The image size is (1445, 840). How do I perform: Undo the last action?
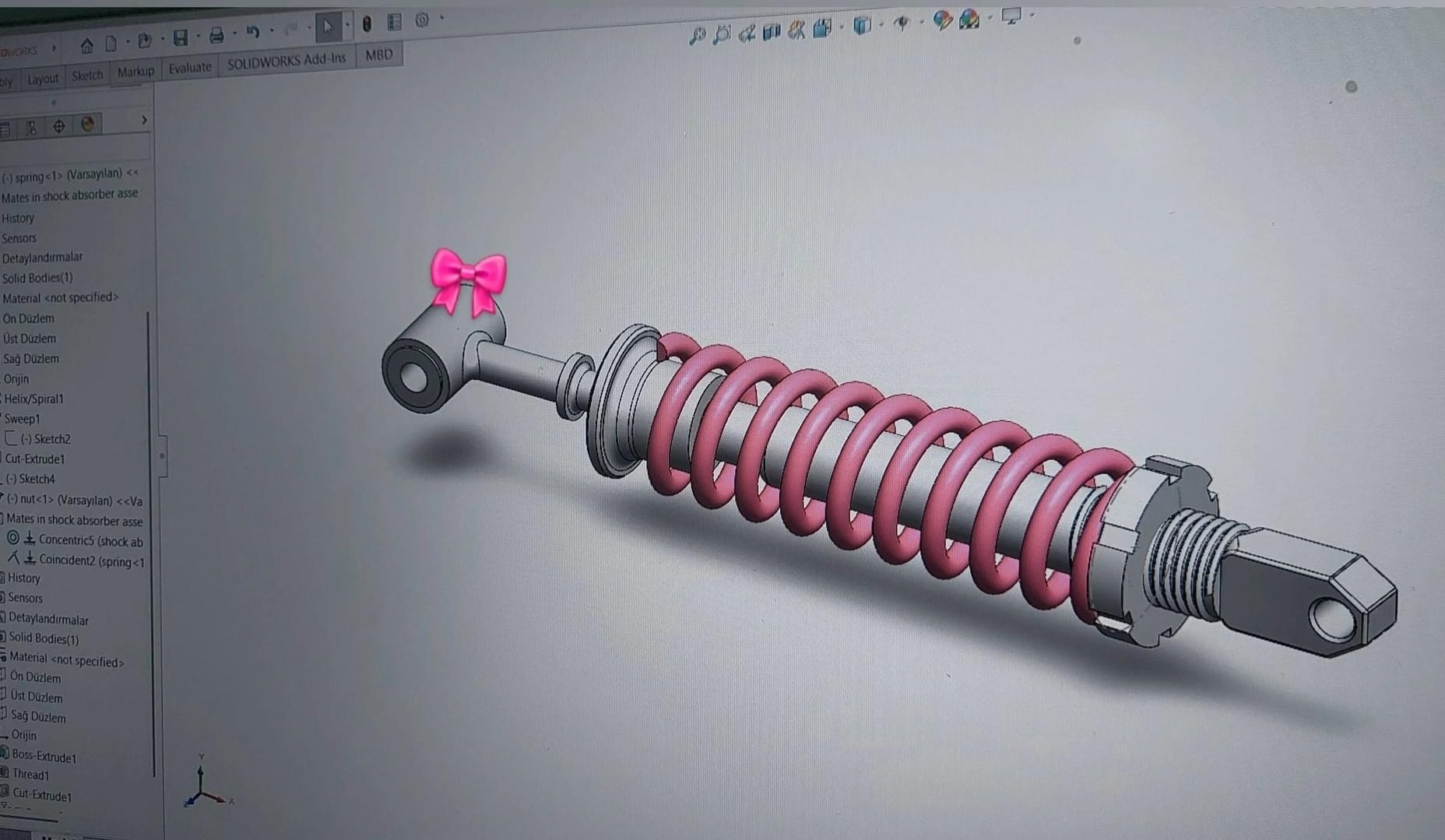[253, 32]
